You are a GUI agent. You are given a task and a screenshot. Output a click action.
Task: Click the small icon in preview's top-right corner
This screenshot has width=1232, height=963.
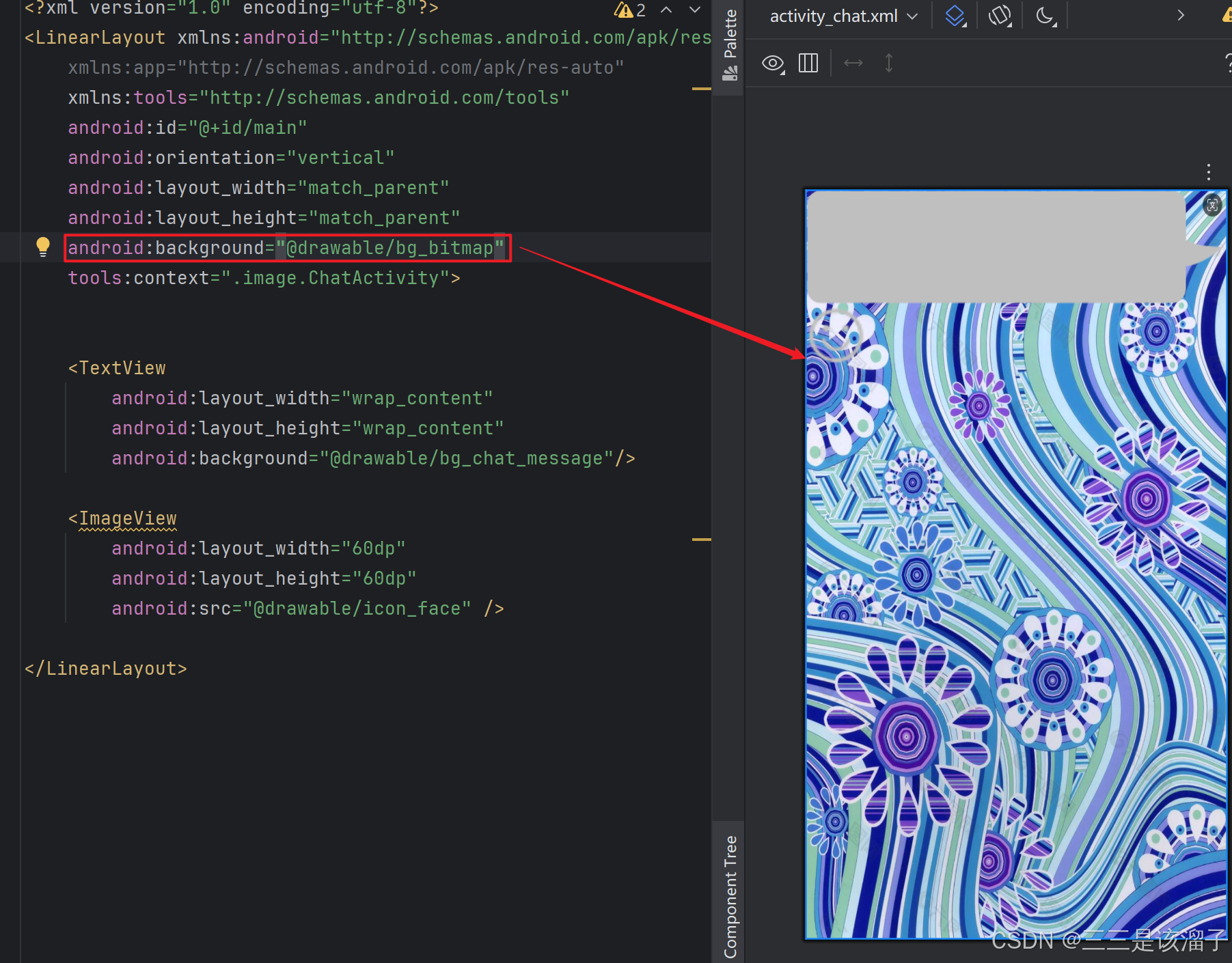tap(1212, 205)
